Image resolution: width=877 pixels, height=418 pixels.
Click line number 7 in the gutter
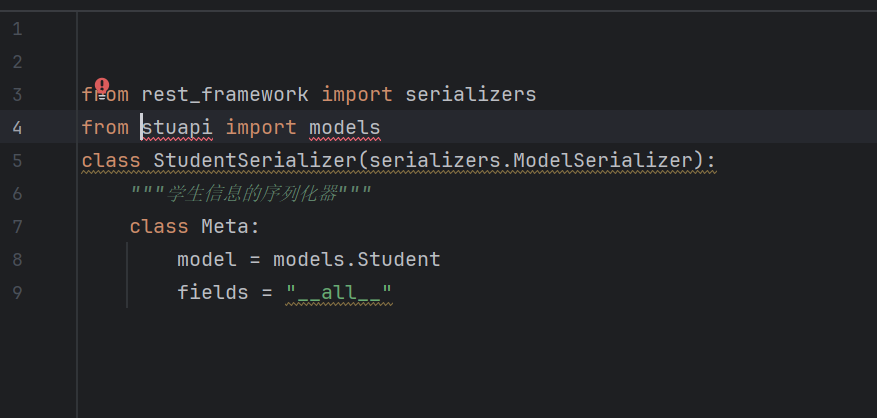click(x=17, y=227)
